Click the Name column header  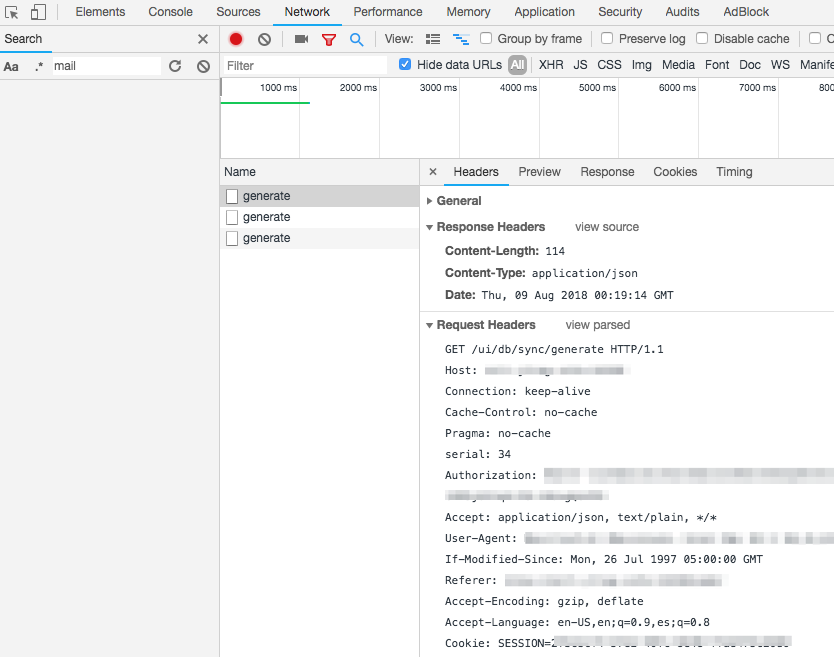pos(319,172)
